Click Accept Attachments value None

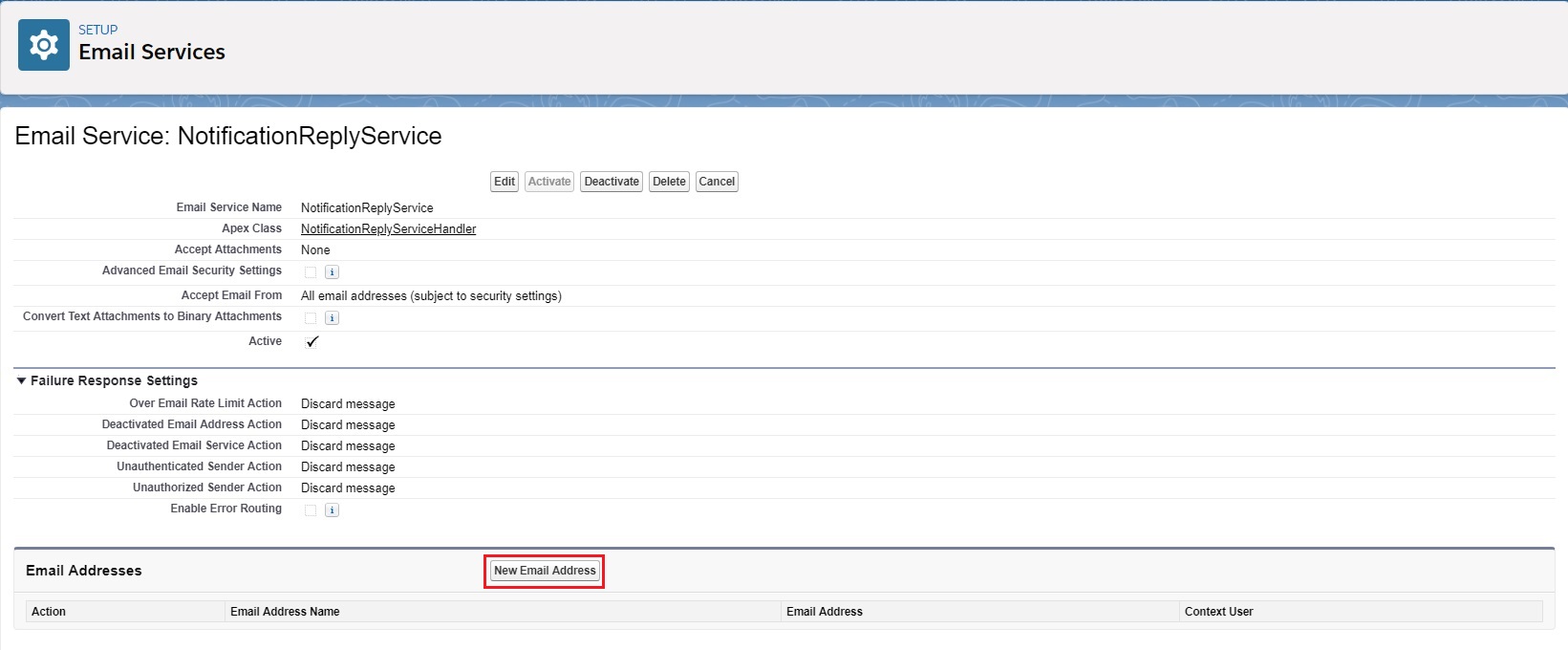point(315,250)
